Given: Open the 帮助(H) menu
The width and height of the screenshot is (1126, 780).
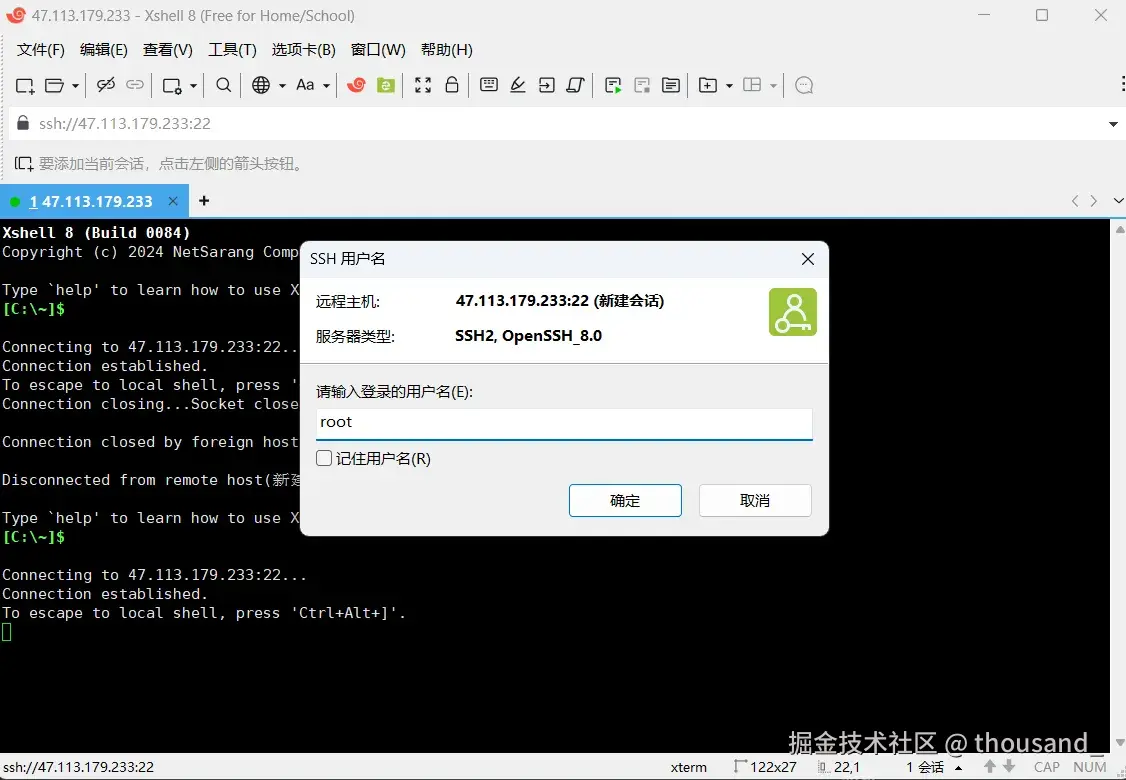Looking at the screenshot, I should coord(446,50).
